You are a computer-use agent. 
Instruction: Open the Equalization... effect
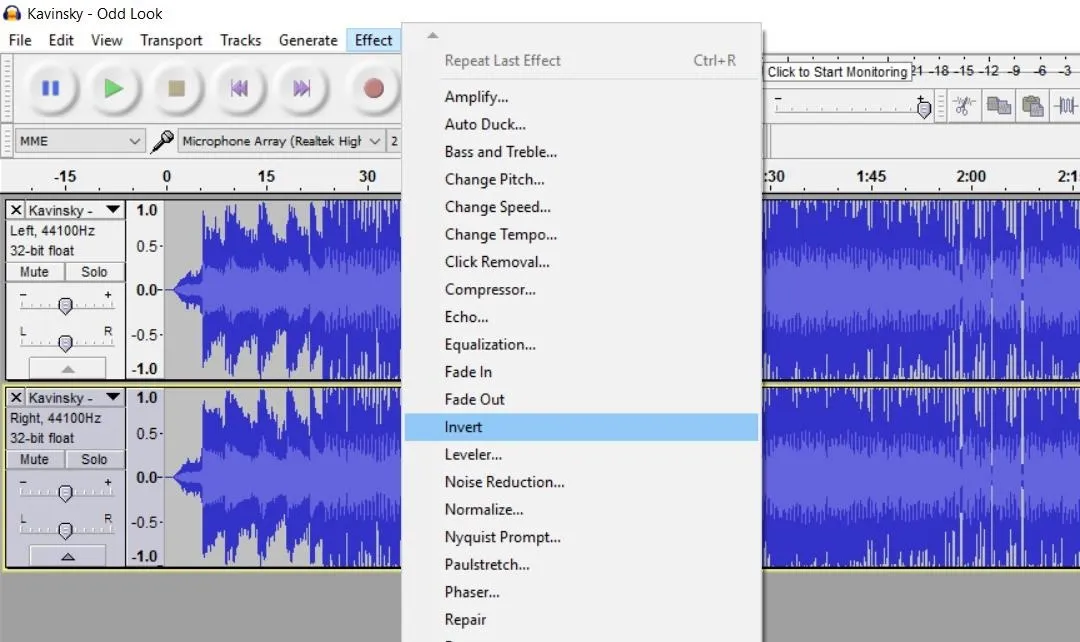pyautogui.click(x=581, y=345)
